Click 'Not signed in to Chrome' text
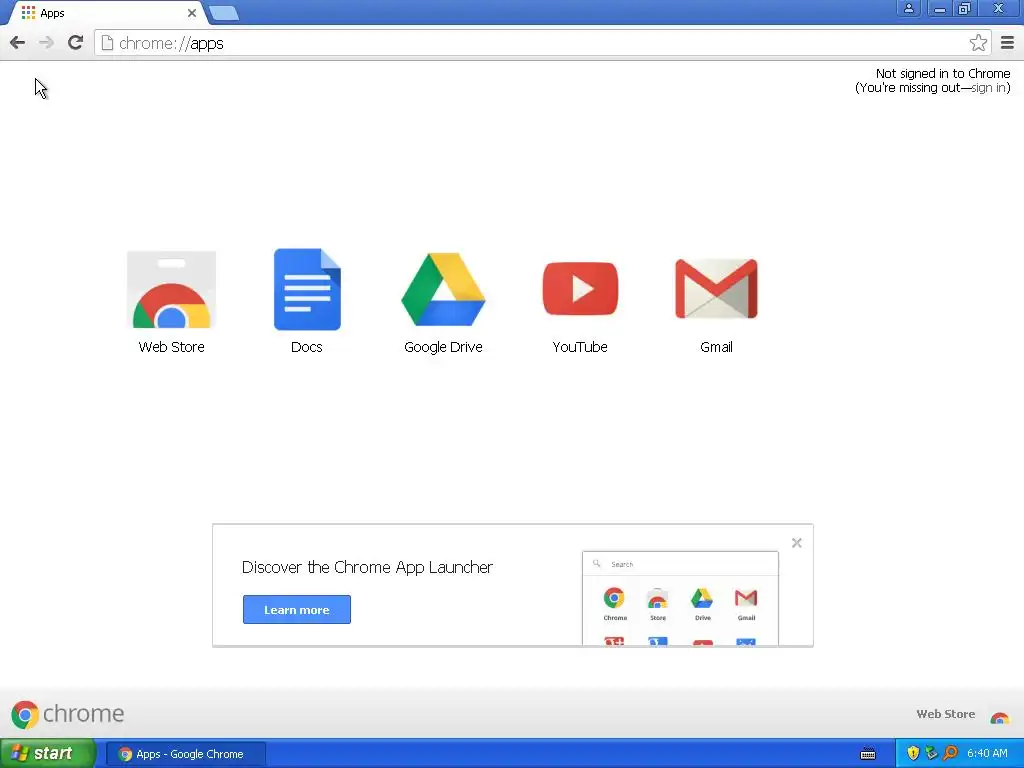This screenshot has width=1024, height=768. (942, 73)
